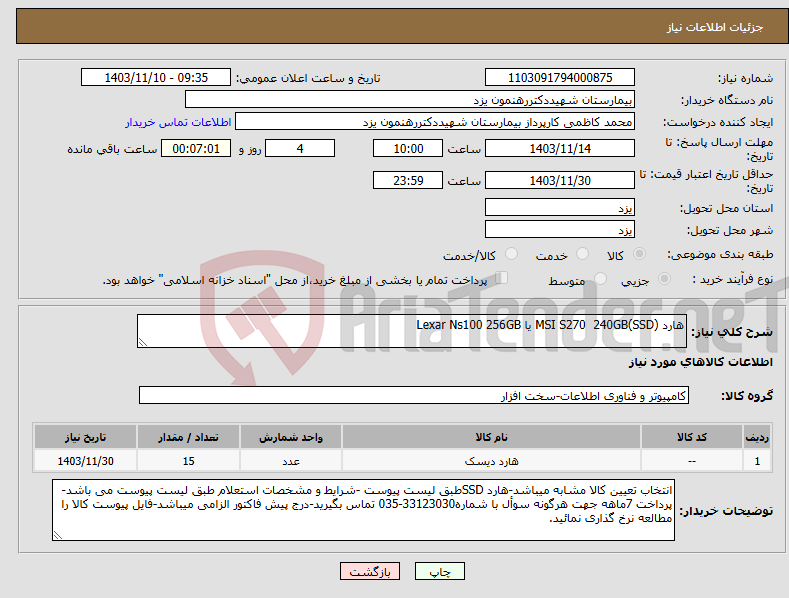Click the delivery province field یزد
The image size is (789, 598).
[560, 207]
